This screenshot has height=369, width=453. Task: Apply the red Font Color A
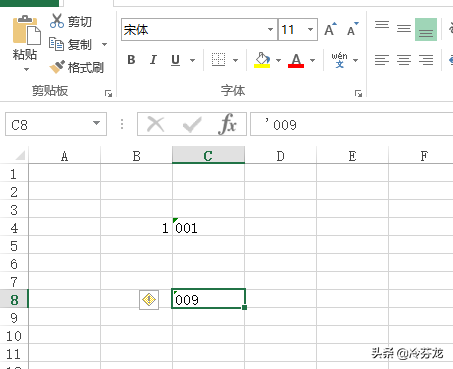tap(296, 60)
